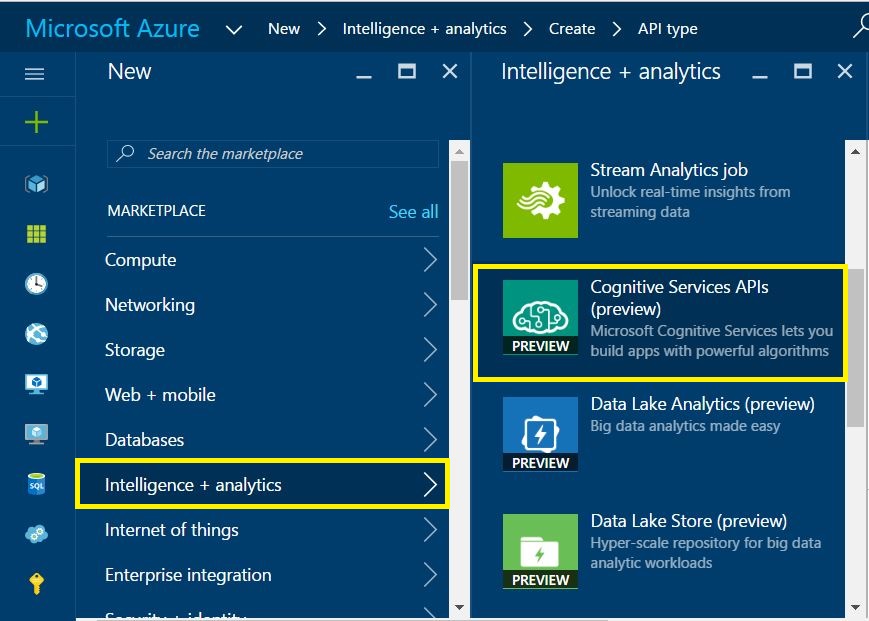Expand the Compute category chevron

coord(430,260)
